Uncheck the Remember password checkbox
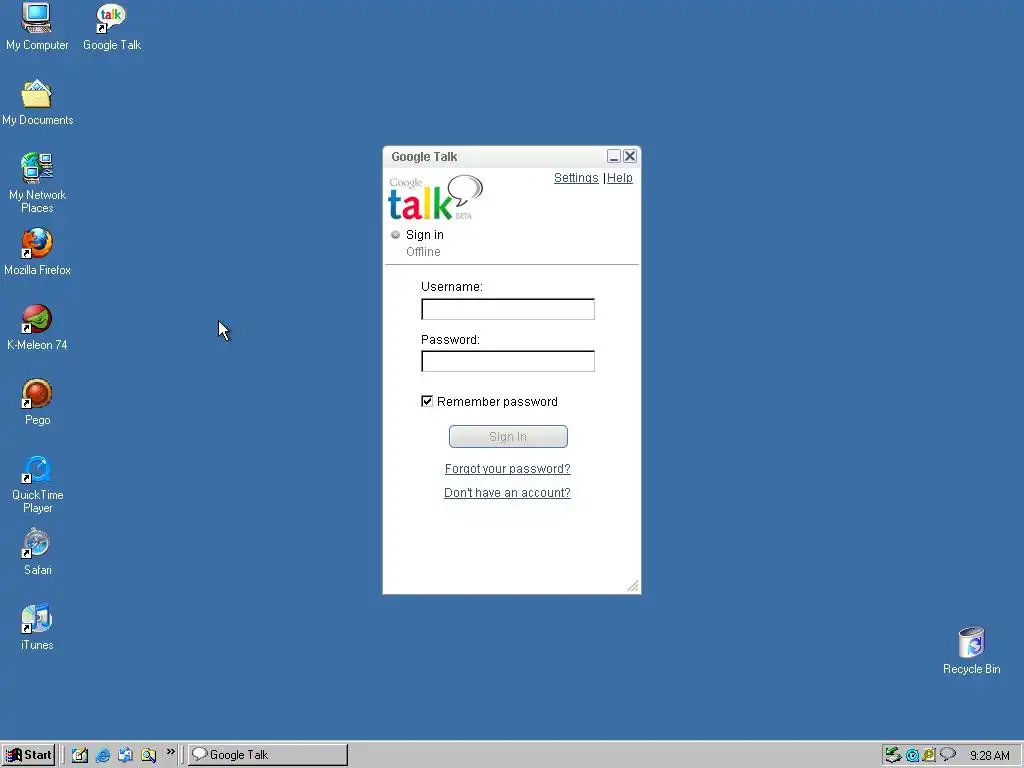This screenshot has height=768, width=1024. pos(426,401)
